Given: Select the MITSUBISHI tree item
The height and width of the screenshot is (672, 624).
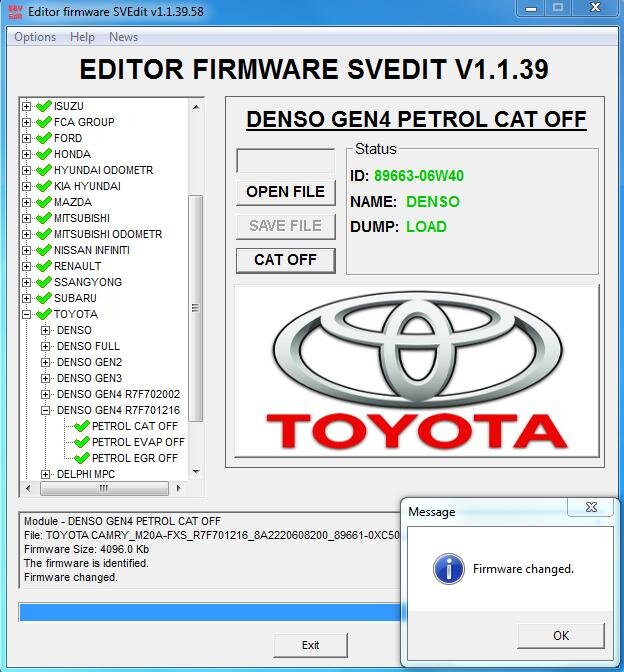Looking at the screenshot, I should (82, 218).
